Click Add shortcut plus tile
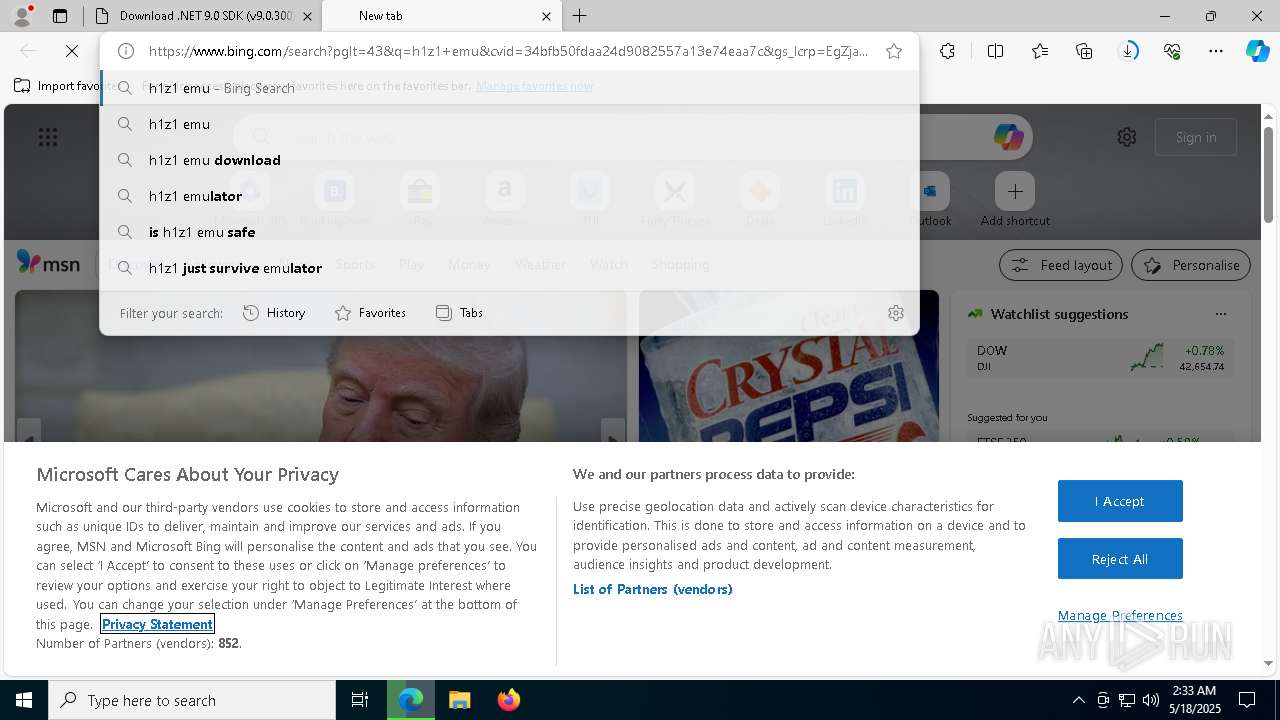1280x720 pixels. click(1015, 200)
